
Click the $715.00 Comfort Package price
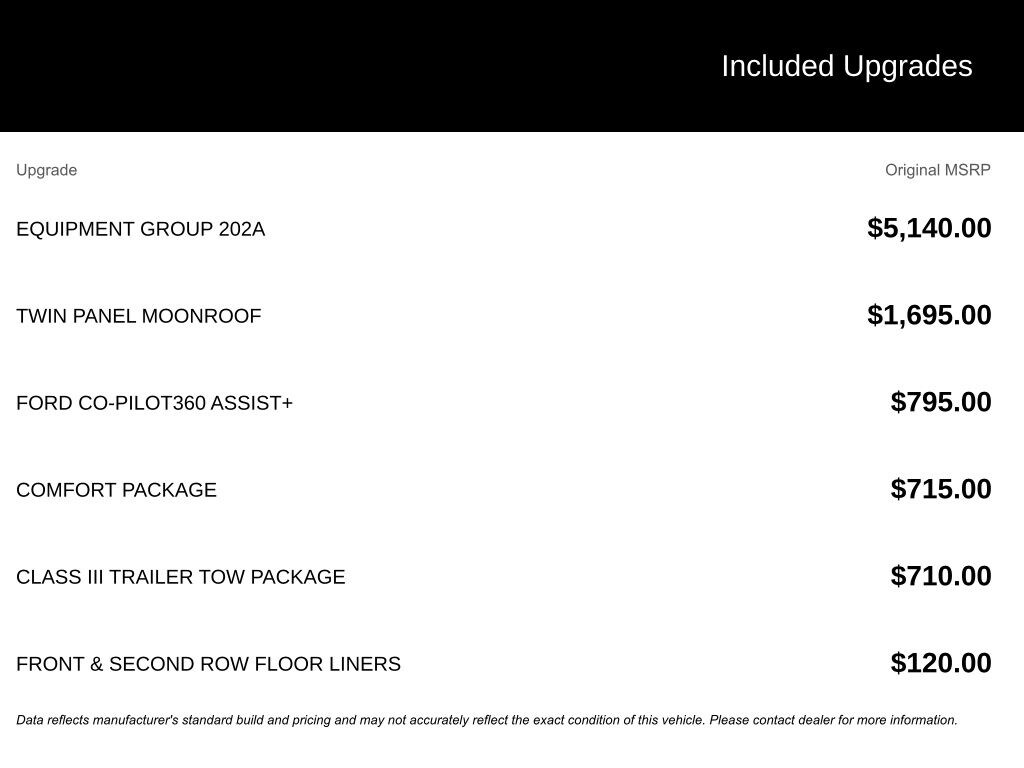[x=941, y=489]
